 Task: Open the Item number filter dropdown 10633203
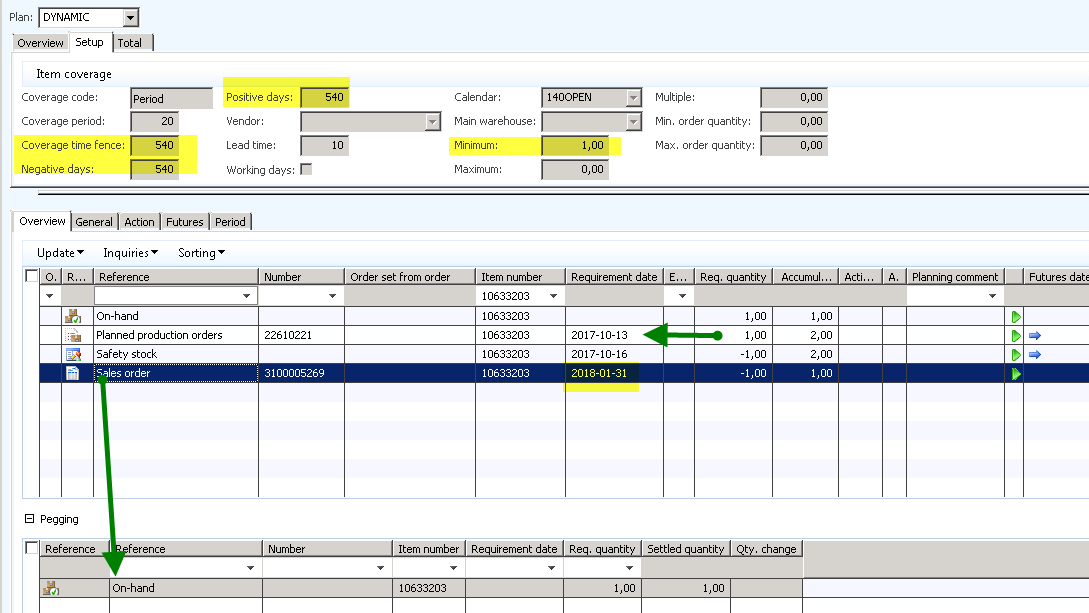pyautogui.click(x=554, y=296)
